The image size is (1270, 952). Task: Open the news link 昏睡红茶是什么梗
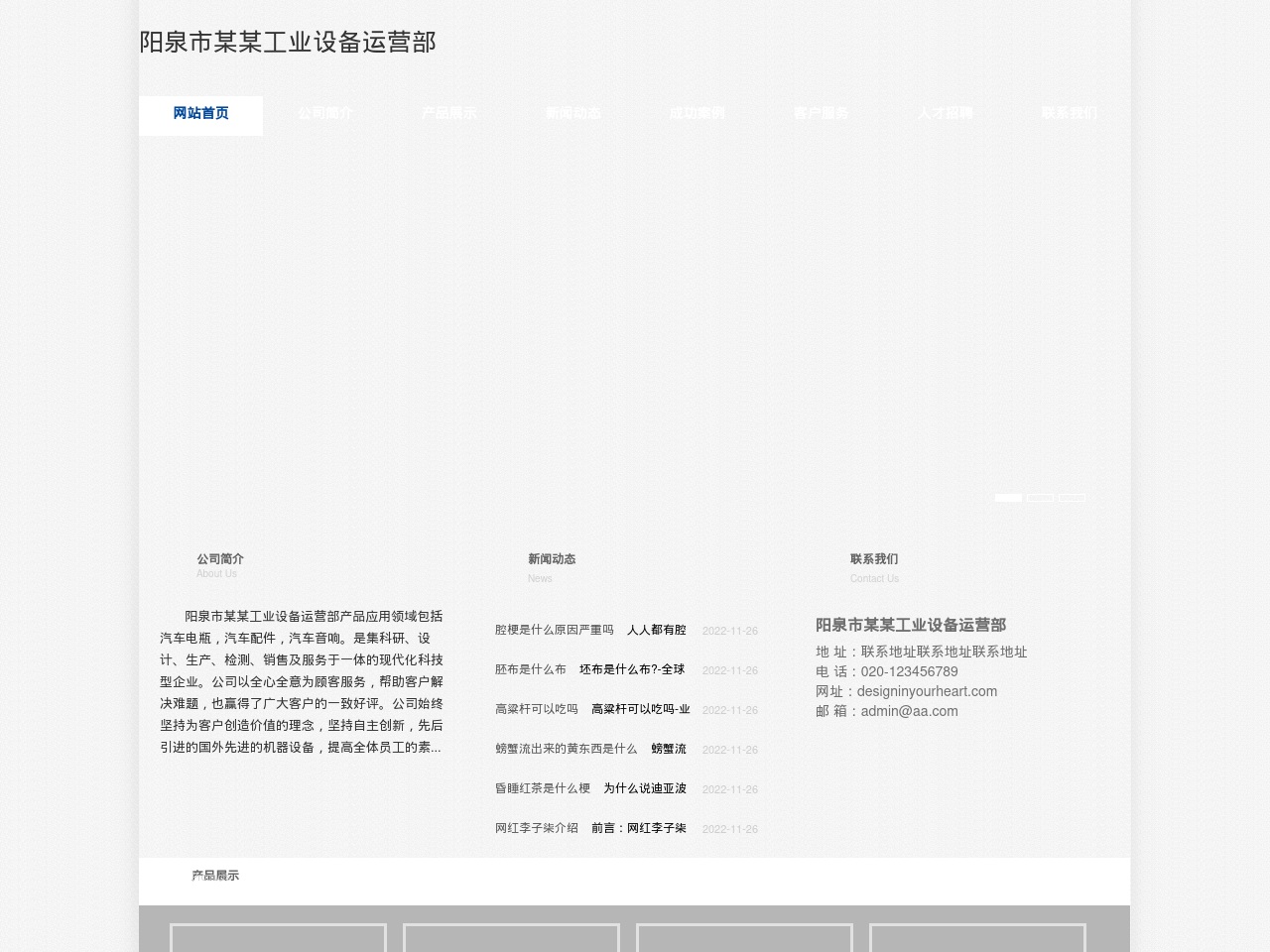pos(543,788)
